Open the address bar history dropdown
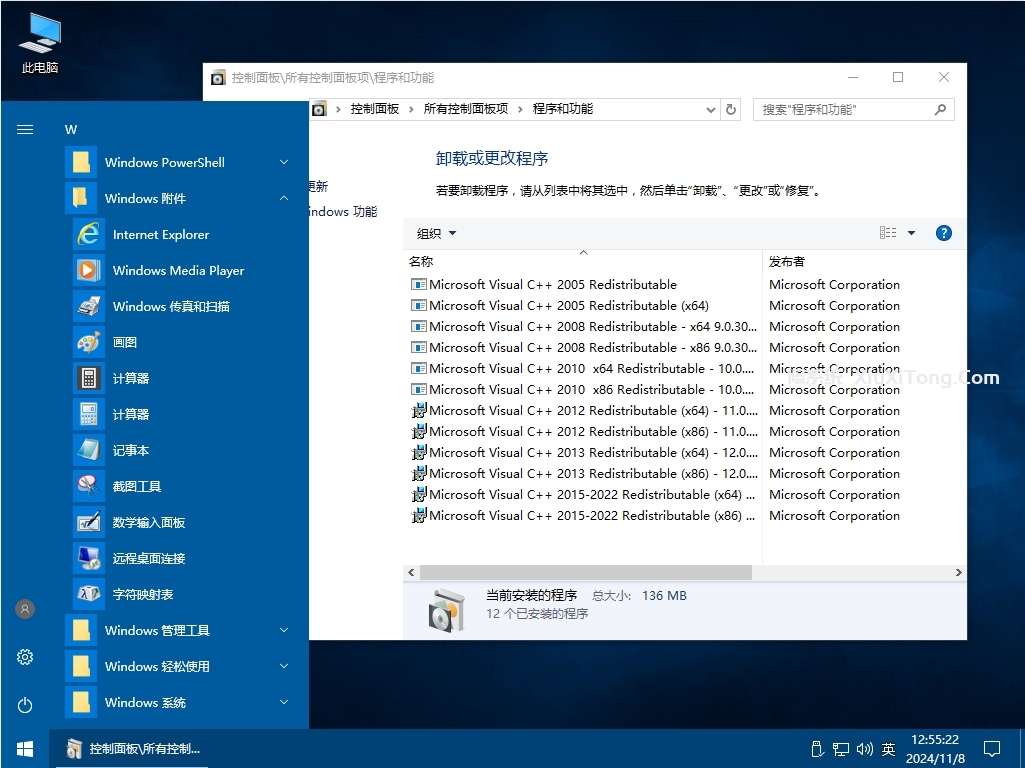The width and height of the screenshot is (1025, 768). point(711,110)
